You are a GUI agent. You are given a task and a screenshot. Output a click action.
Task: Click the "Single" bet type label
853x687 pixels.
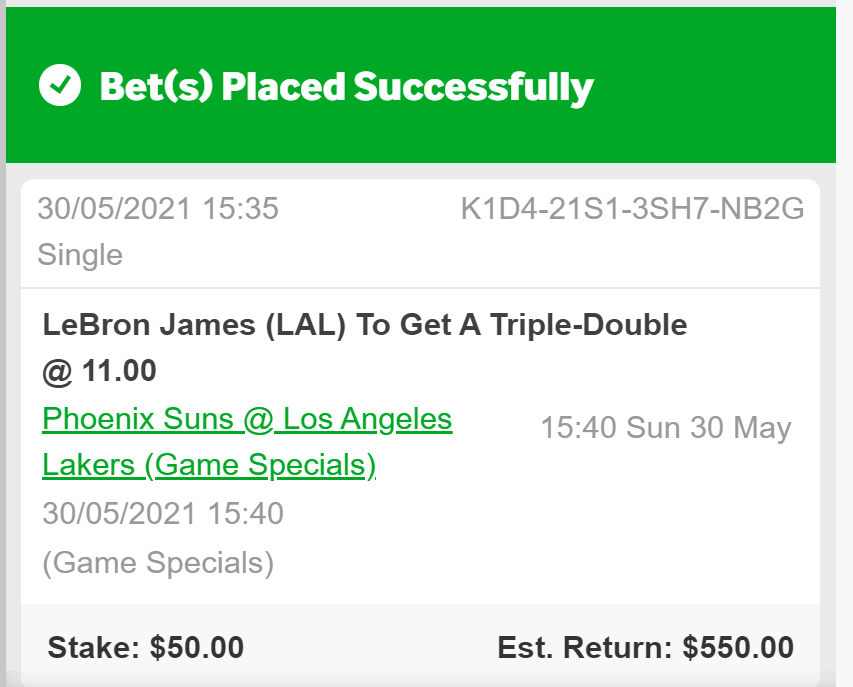click(80, 254)
